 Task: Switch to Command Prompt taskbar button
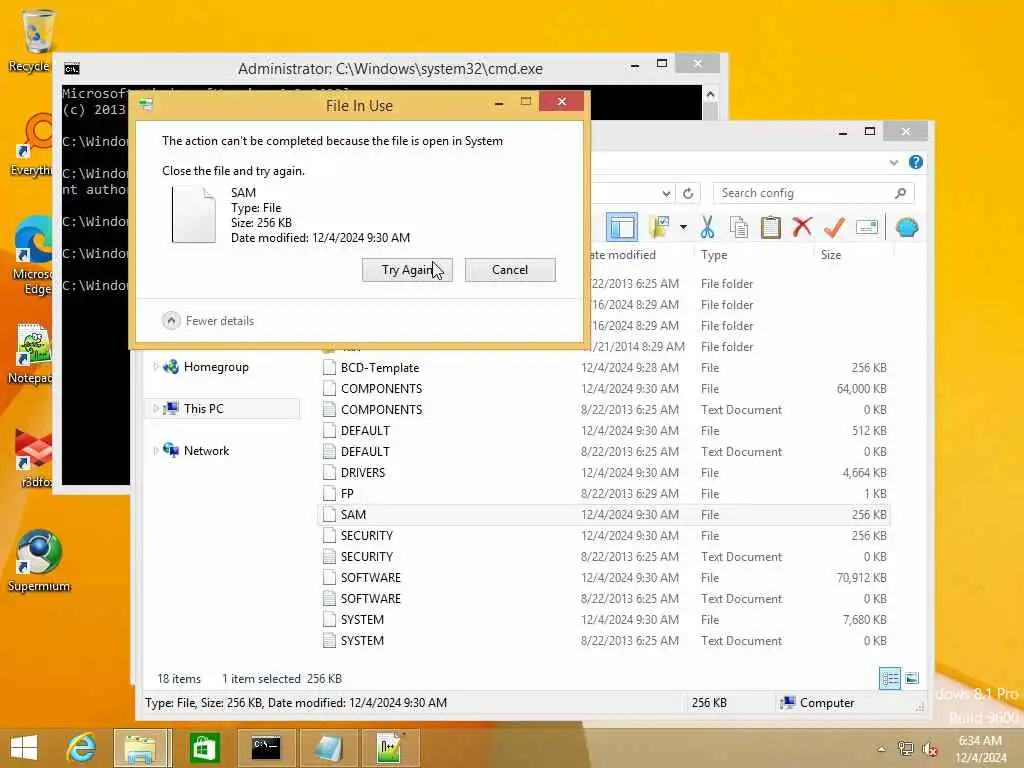click(266, 748)
